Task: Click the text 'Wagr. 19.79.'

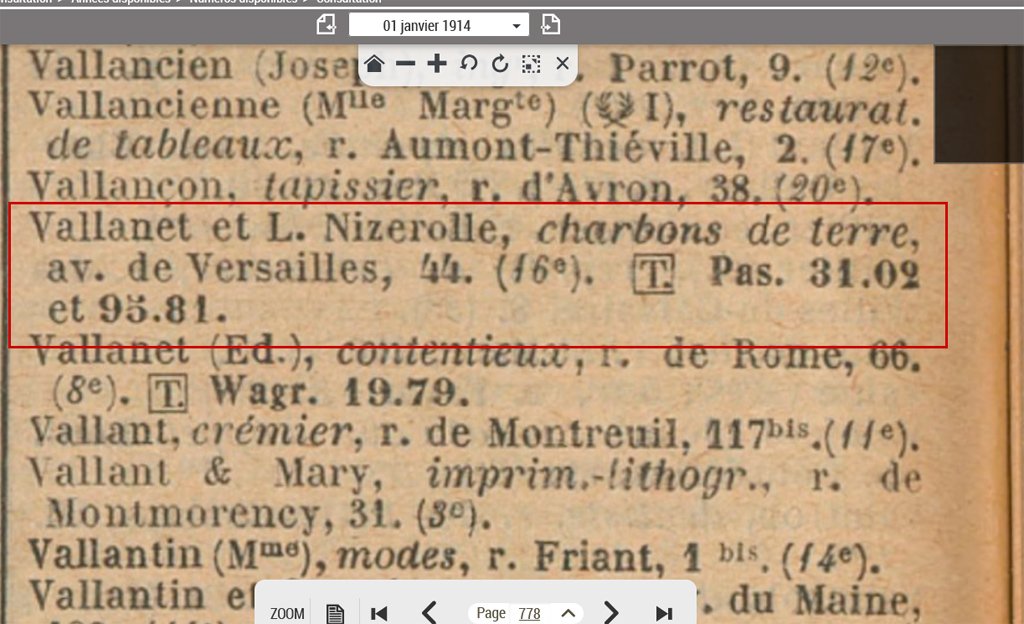Action: coord(340,392)
